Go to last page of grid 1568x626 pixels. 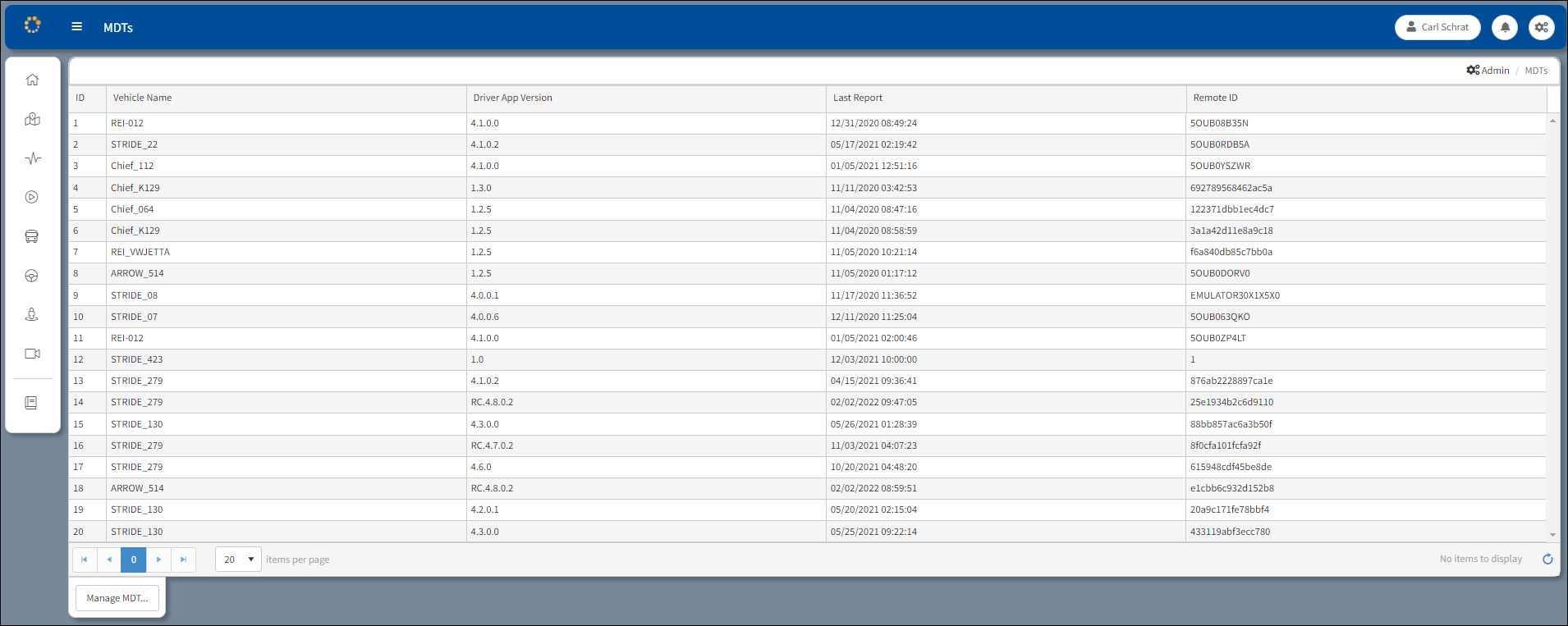pos(183,560)
